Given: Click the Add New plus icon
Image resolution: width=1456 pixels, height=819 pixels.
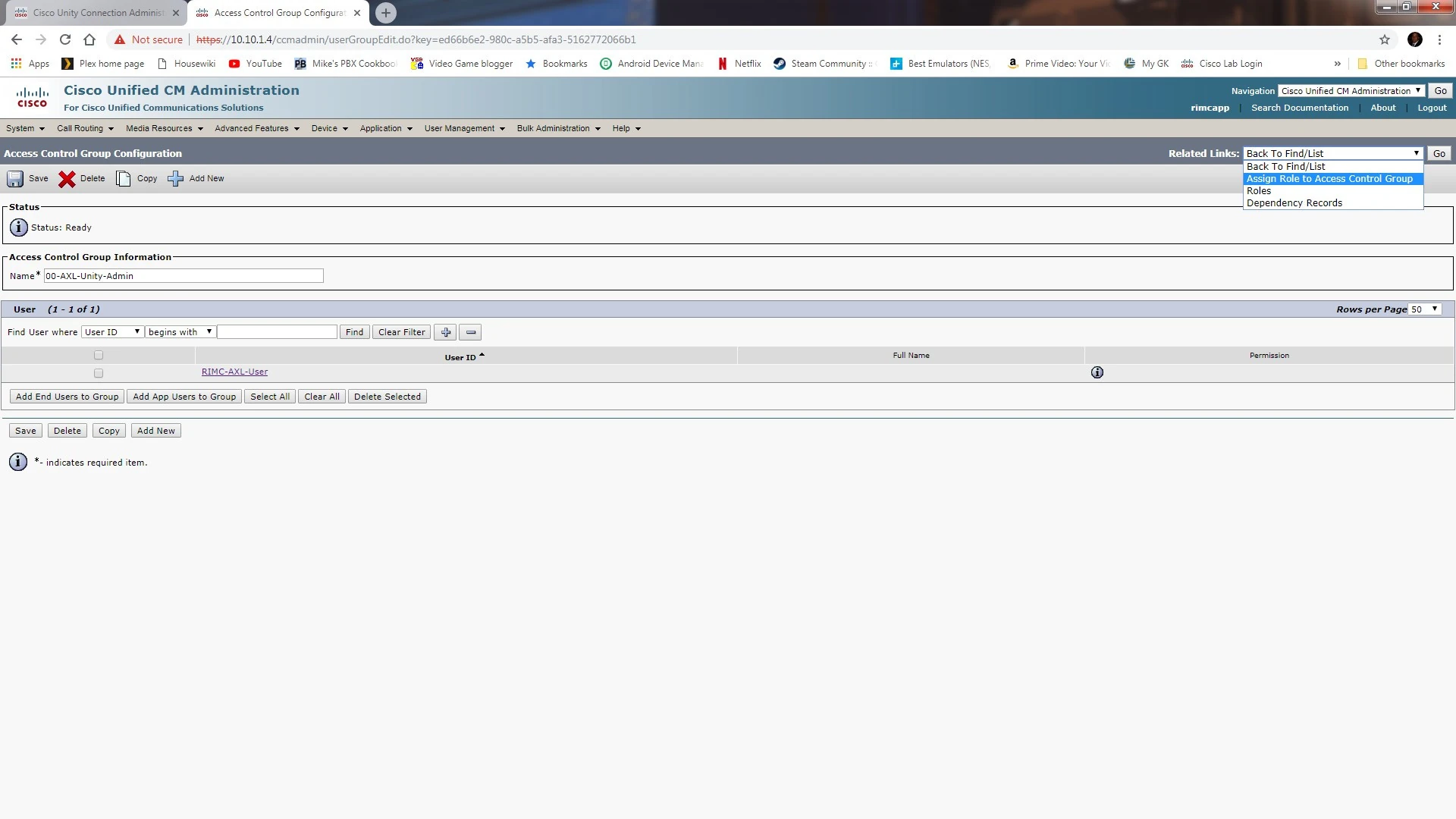Looking at the screenshot, I should (175, 179).
